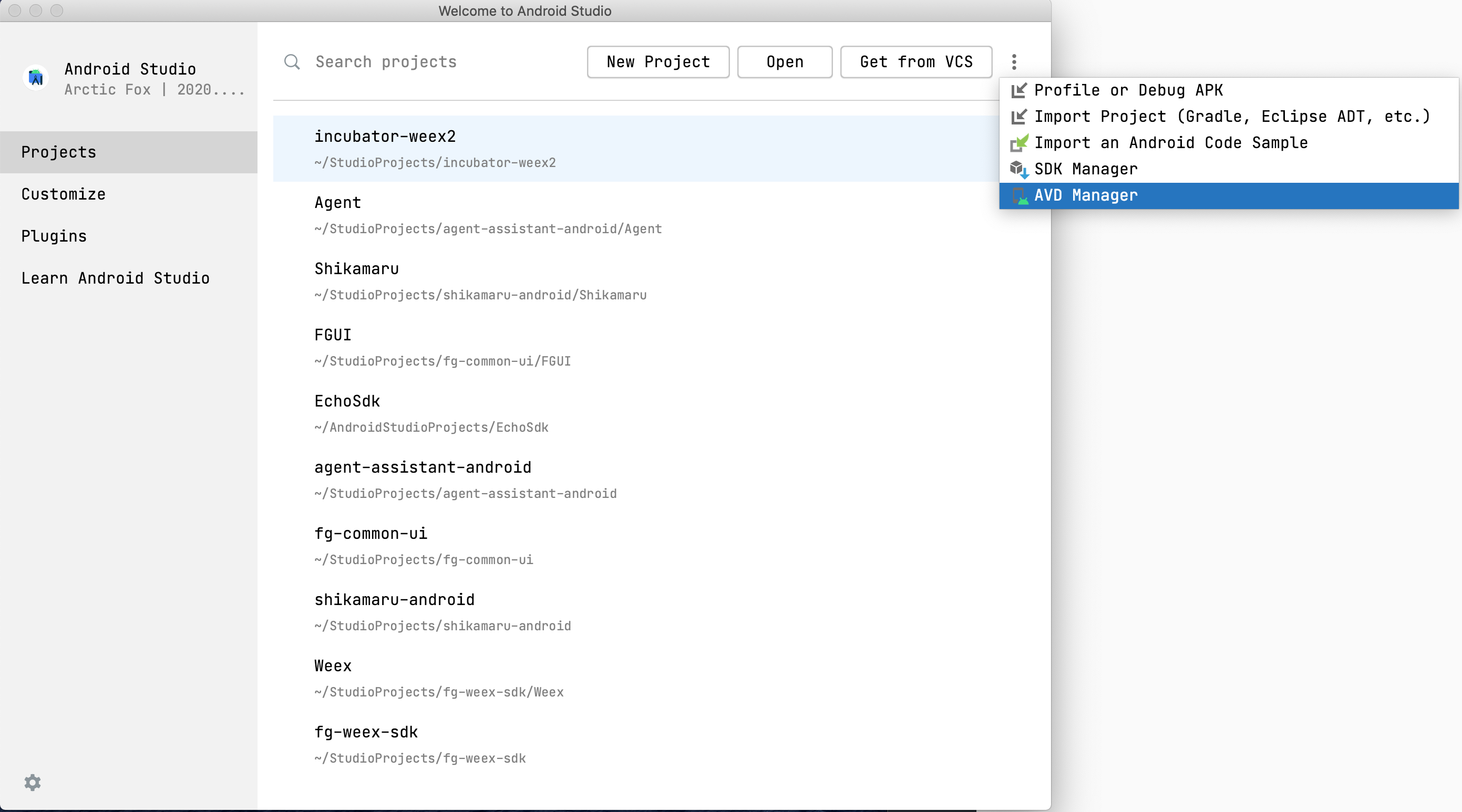Viewport: 1462px width, 812px height.
Task: Click path ~/StudioProjects/fg-weex-sdk/Weex
Action: point(439,692)
